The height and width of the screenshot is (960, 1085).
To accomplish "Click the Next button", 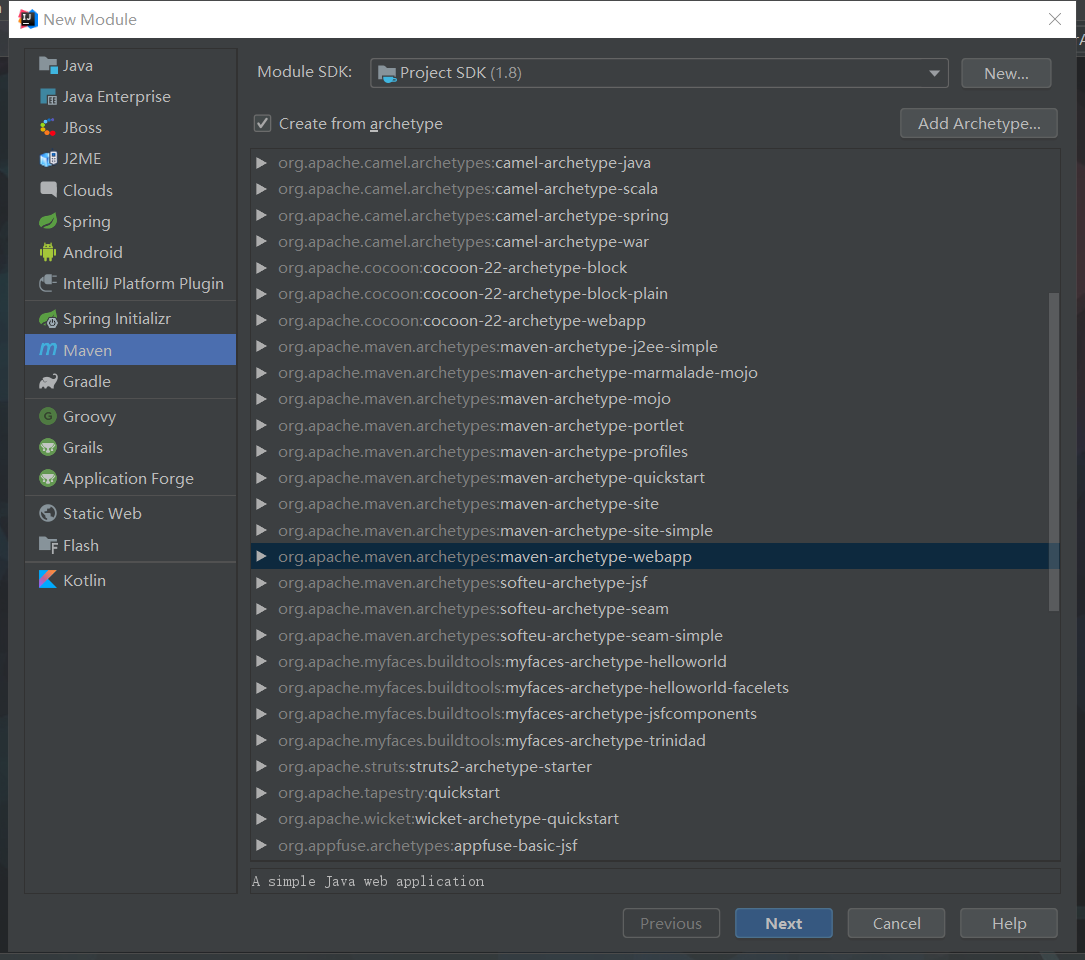I will pyautogui.click(x=783, y=922).
